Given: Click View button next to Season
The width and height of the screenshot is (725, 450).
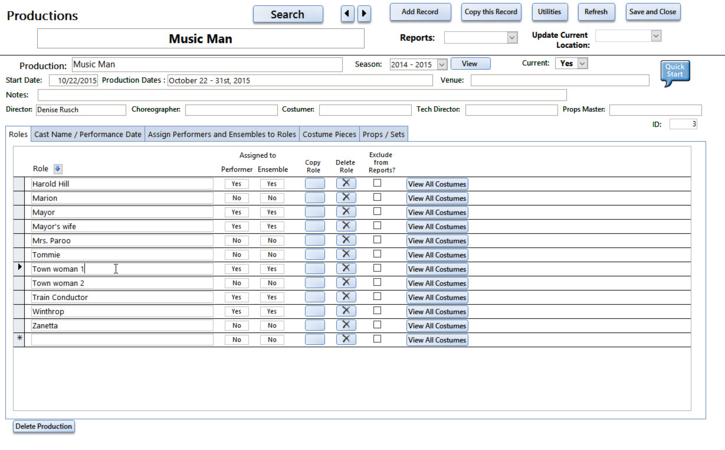Looking at the screenshot, I should 470,64.
